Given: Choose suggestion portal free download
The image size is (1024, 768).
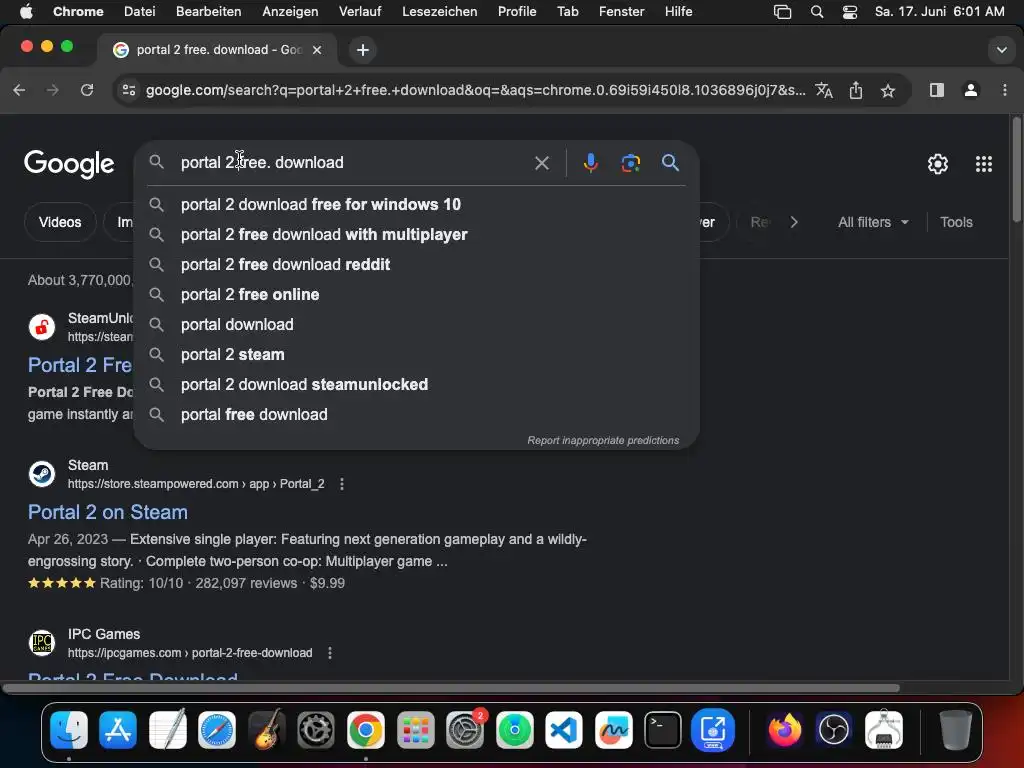Looking at the screenshot, I should 417,415.
